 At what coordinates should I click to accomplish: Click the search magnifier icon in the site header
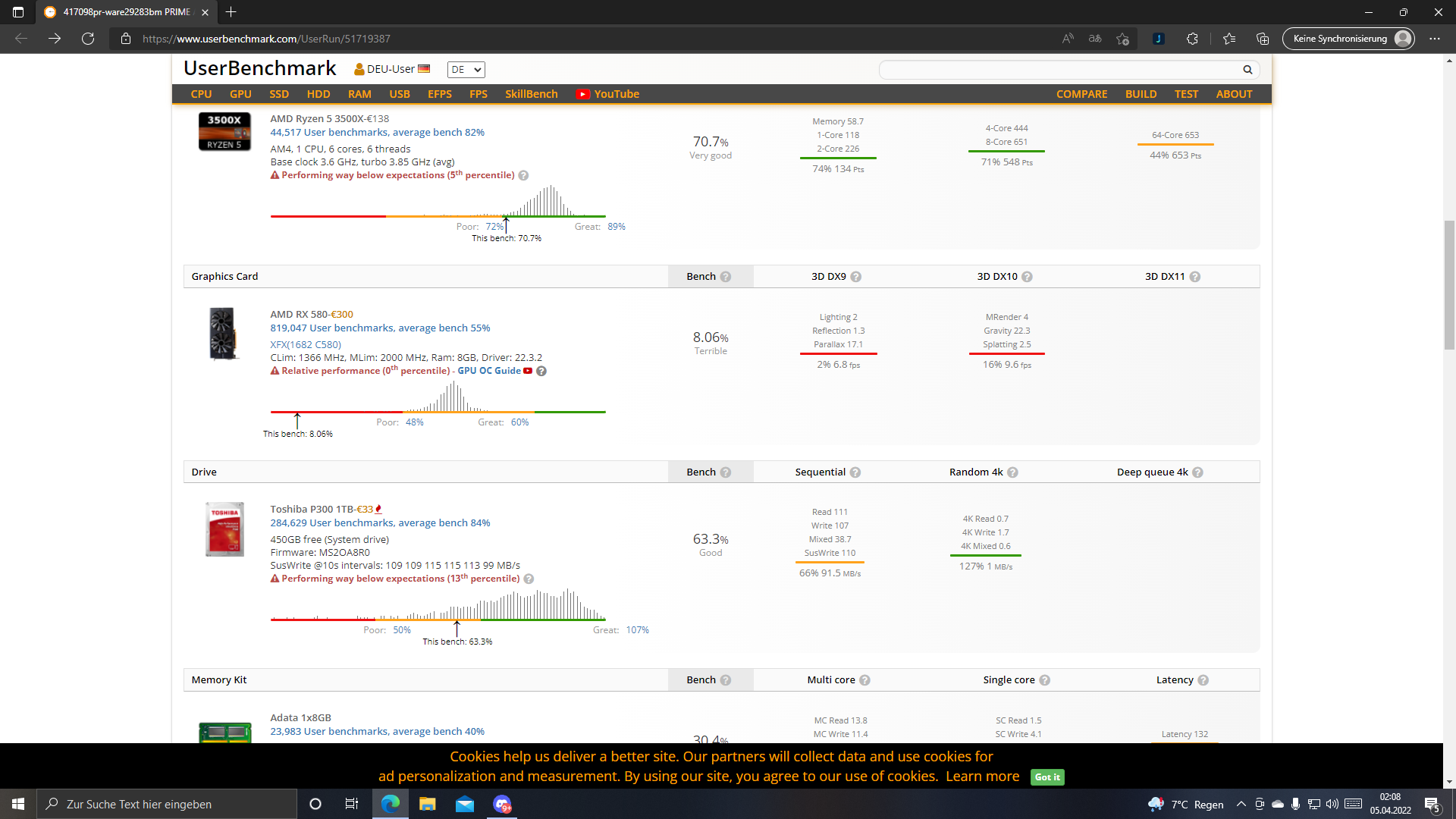(x=1247, y=70)
